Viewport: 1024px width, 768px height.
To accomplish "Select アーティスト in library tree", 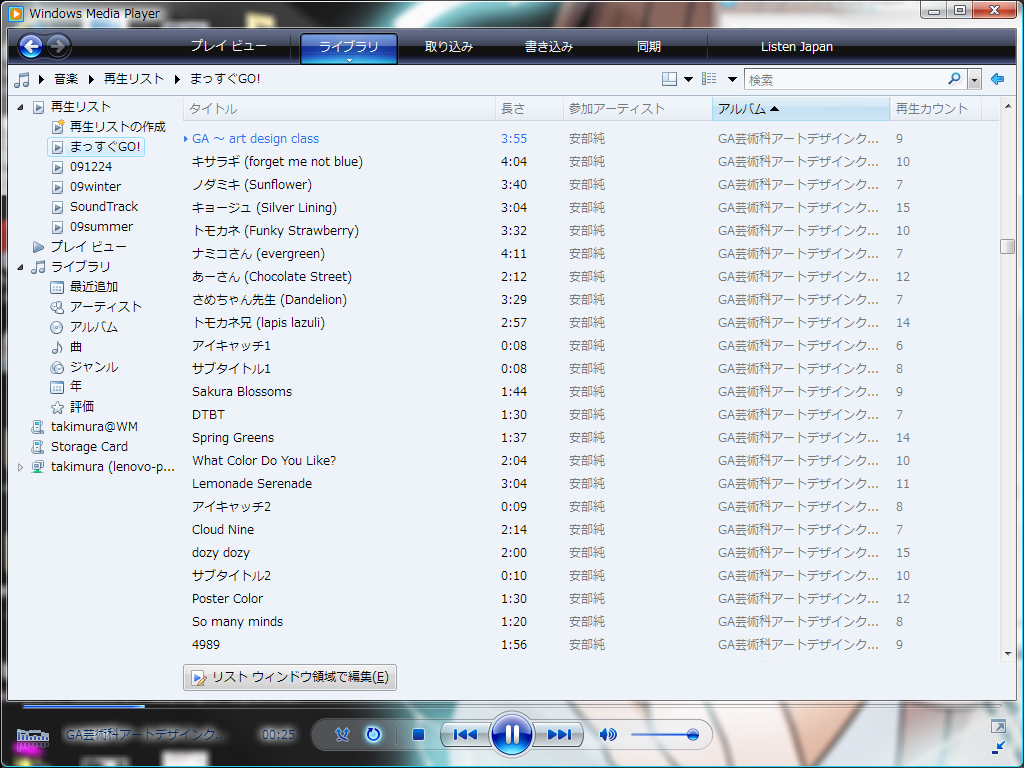I will pyautogui.click(x=105, y=307).
